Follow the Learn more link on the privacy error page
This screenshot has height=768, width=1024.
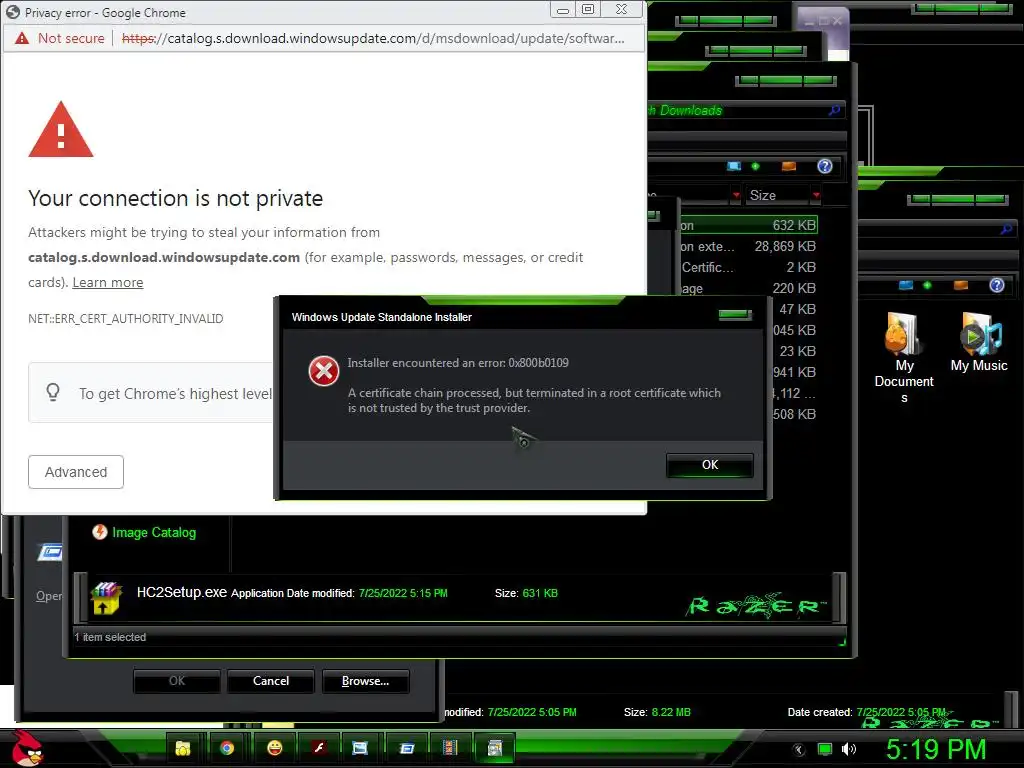108,282
